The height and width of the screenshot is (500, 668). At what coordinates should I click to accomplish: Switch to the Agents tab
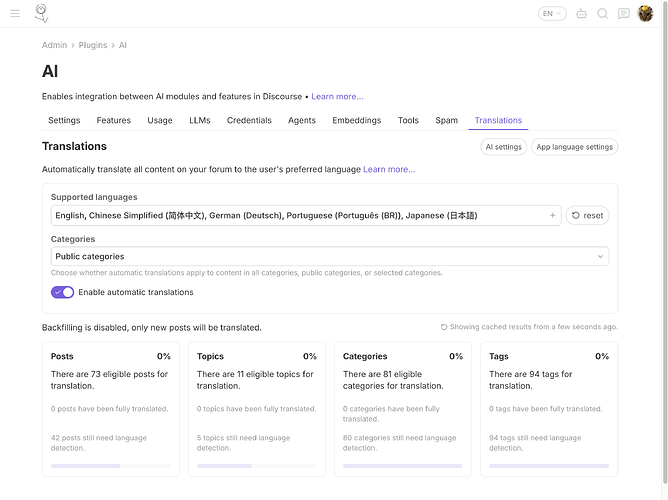[302, 121]
